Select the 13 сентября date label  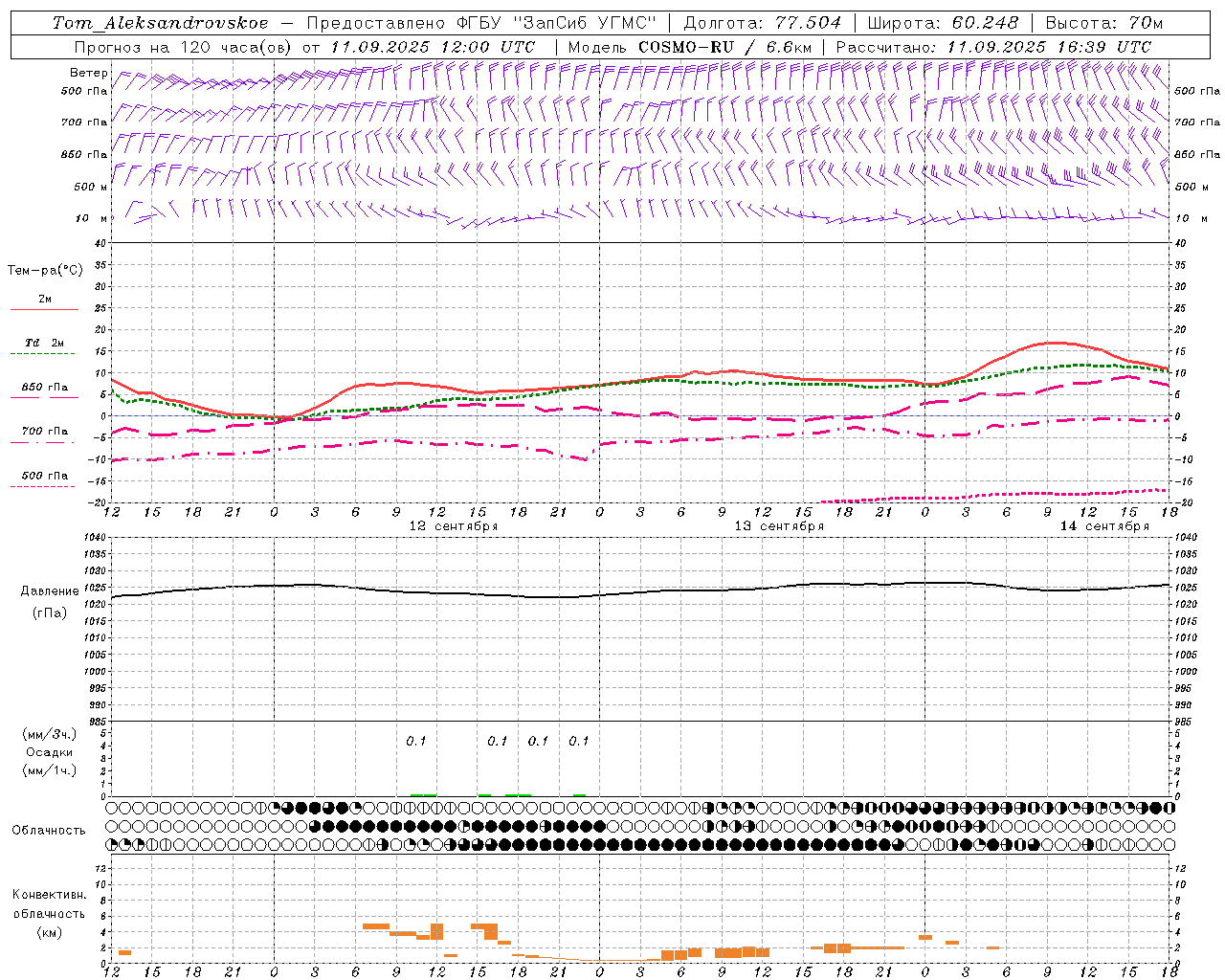(x=779, y=526)
